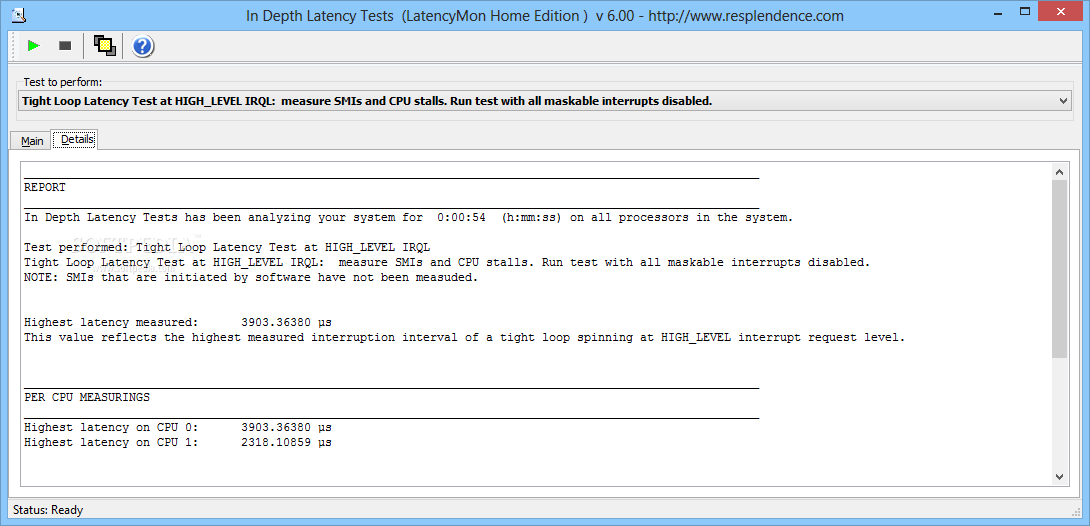Click the PER CPU MEASURINGS heading
This screenshot has height=526, width=1090.
(87, 398)
